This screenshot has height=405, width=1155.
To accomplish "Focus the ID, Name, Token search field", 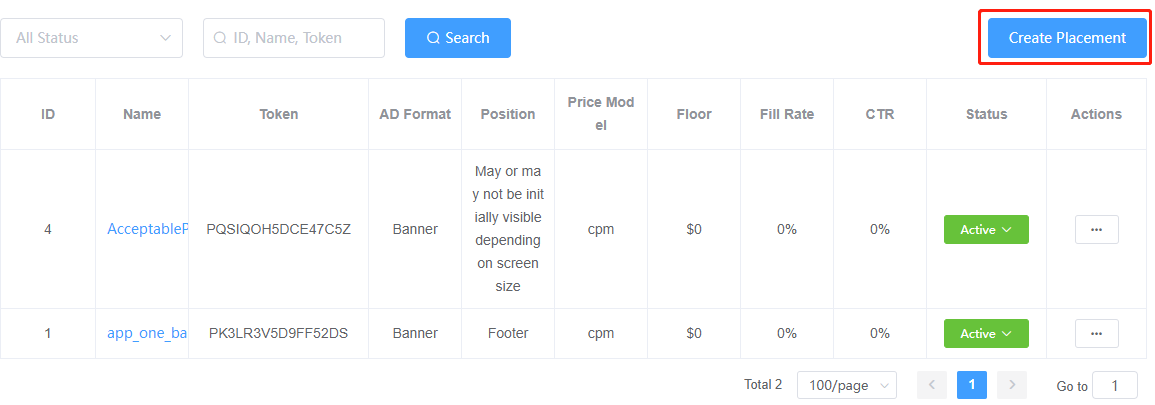I will click(294, 38).
